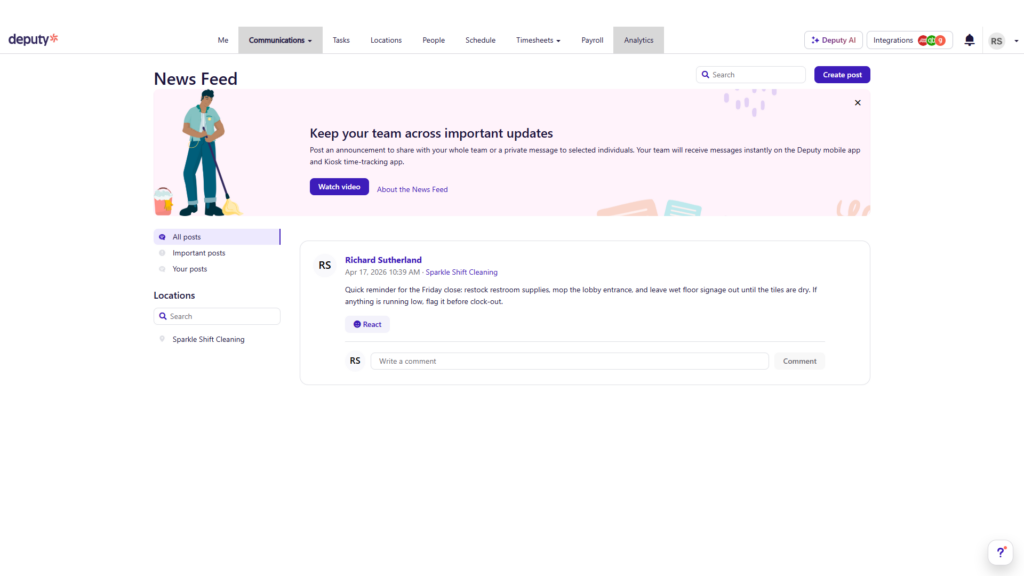Navigate to People

(433, 40)
